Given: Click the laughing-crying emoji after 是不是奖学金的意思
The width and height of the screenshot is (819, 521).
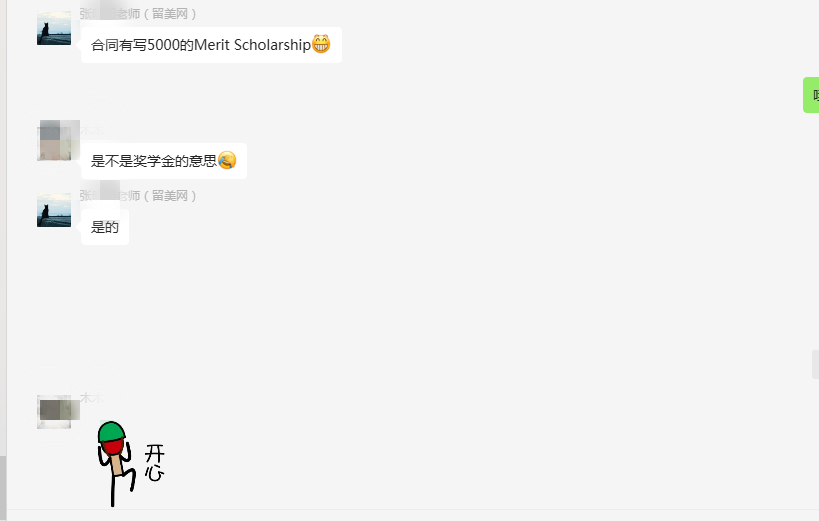Looking at the screenshot, I should tap(227, 160).
